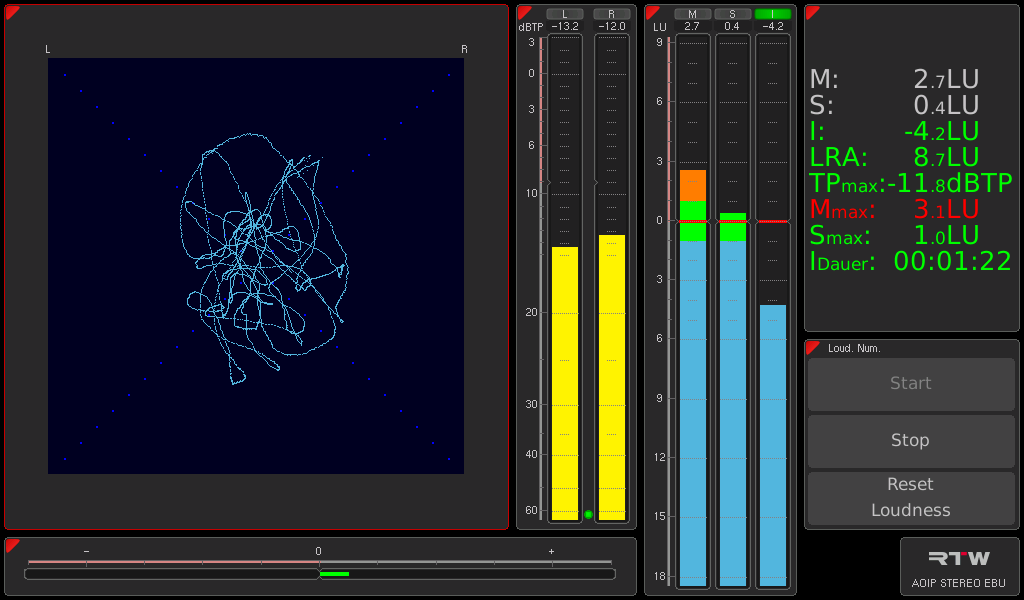
Task: Click the green indicator LED between peak bars
Action: [x=588, y=514]
